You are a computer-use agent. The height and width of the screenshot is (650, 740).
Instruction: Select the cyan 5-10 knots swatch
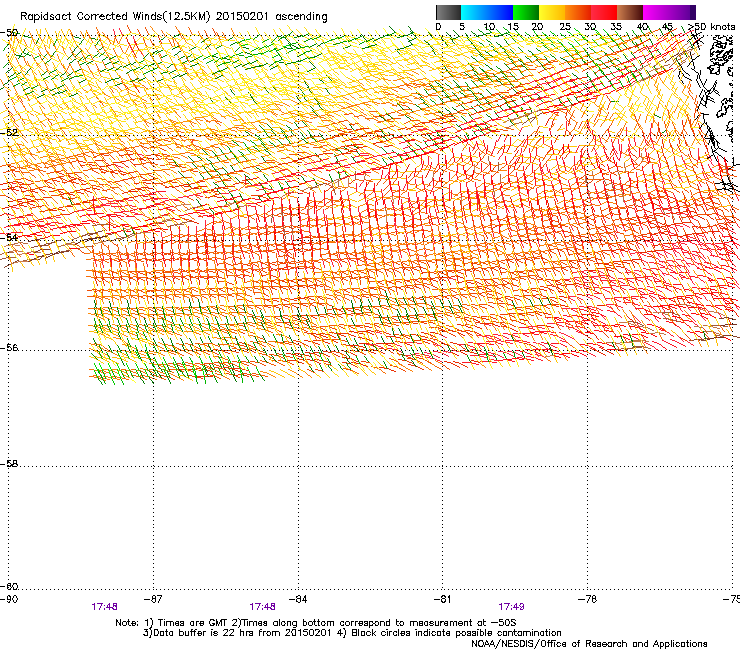[x=474, y=12]
